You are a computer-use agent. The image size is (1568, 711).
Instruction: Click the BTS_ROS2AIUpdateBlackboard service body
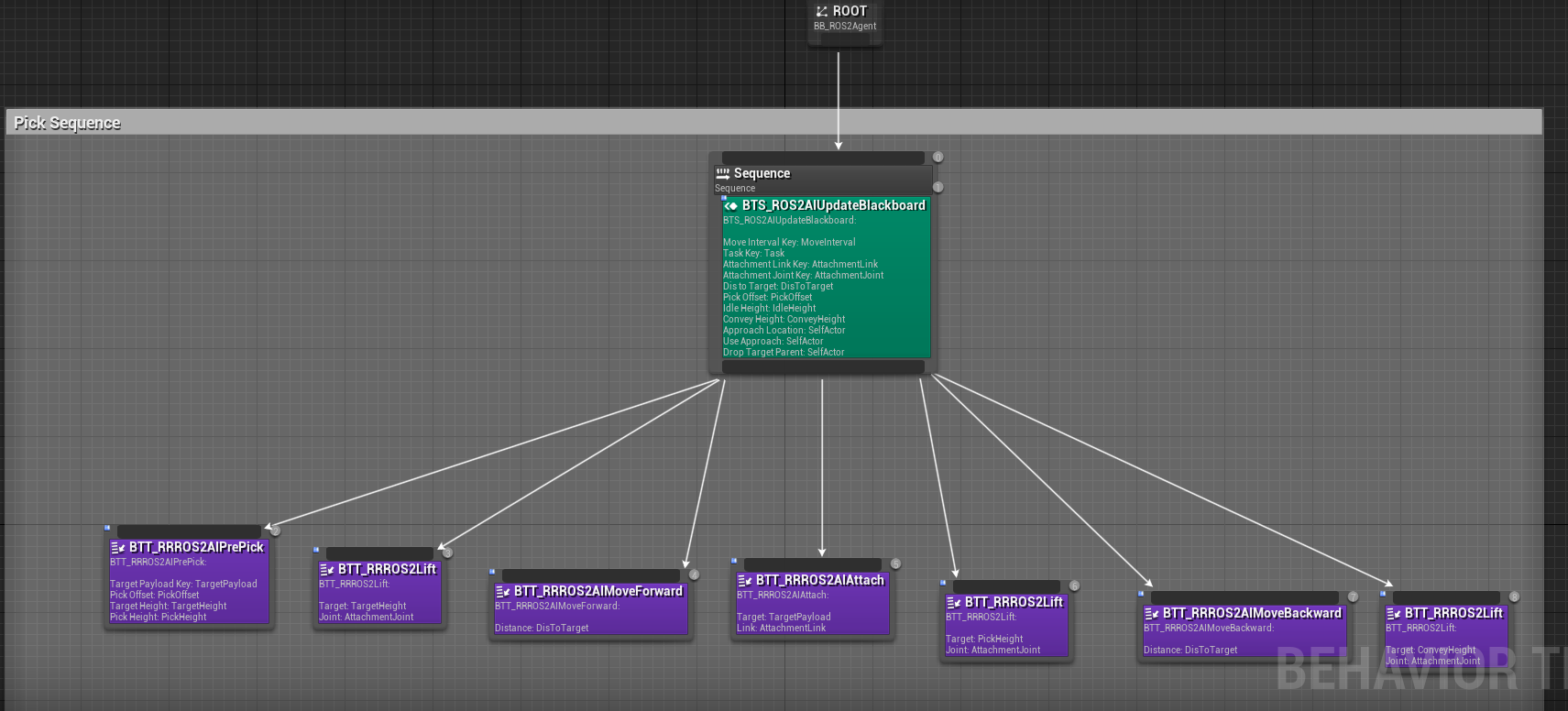[827, 278]
